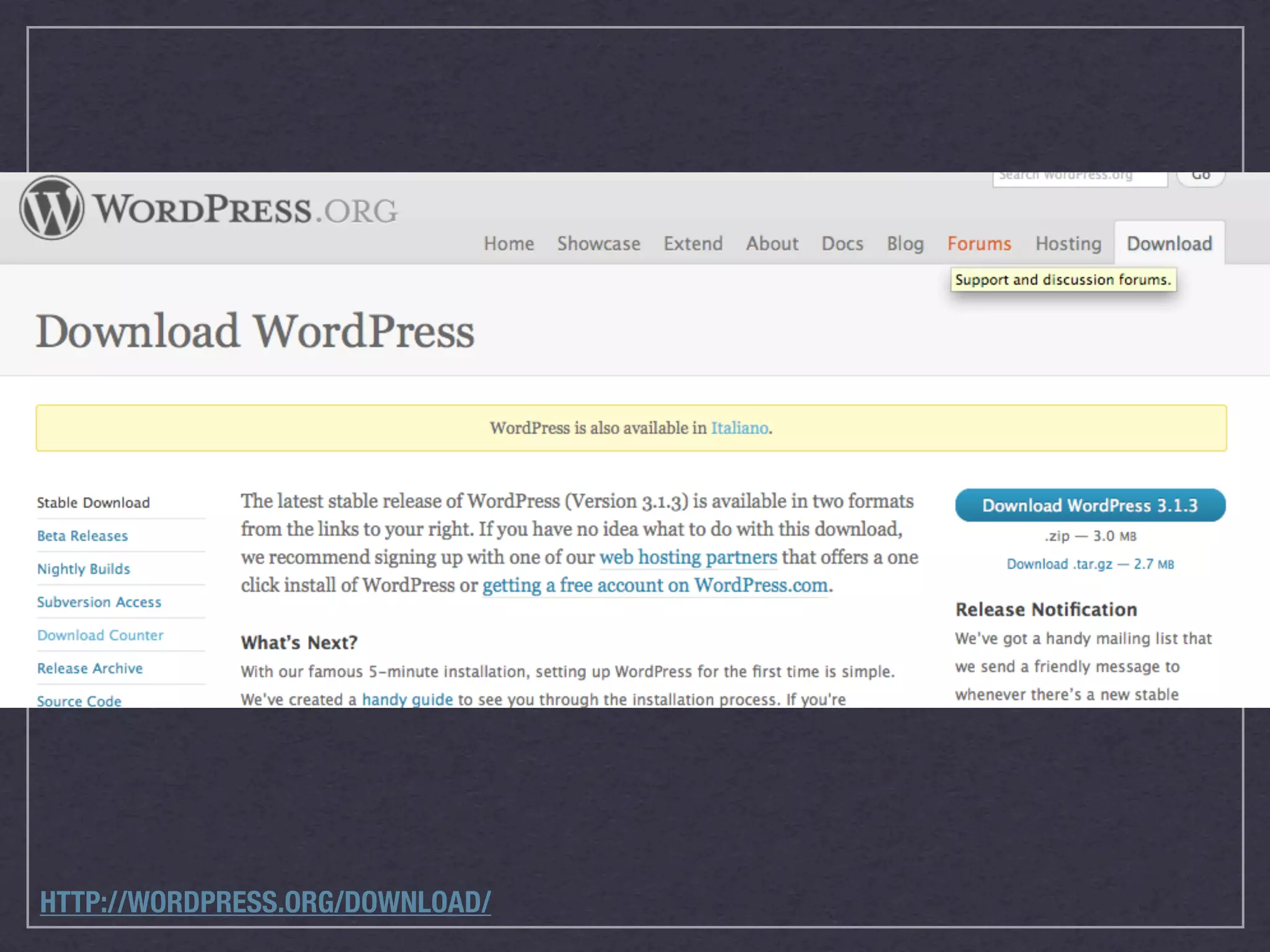Open the Forums nav item
This screenshot has height=952, width=1270.
(x=979, y=244)
